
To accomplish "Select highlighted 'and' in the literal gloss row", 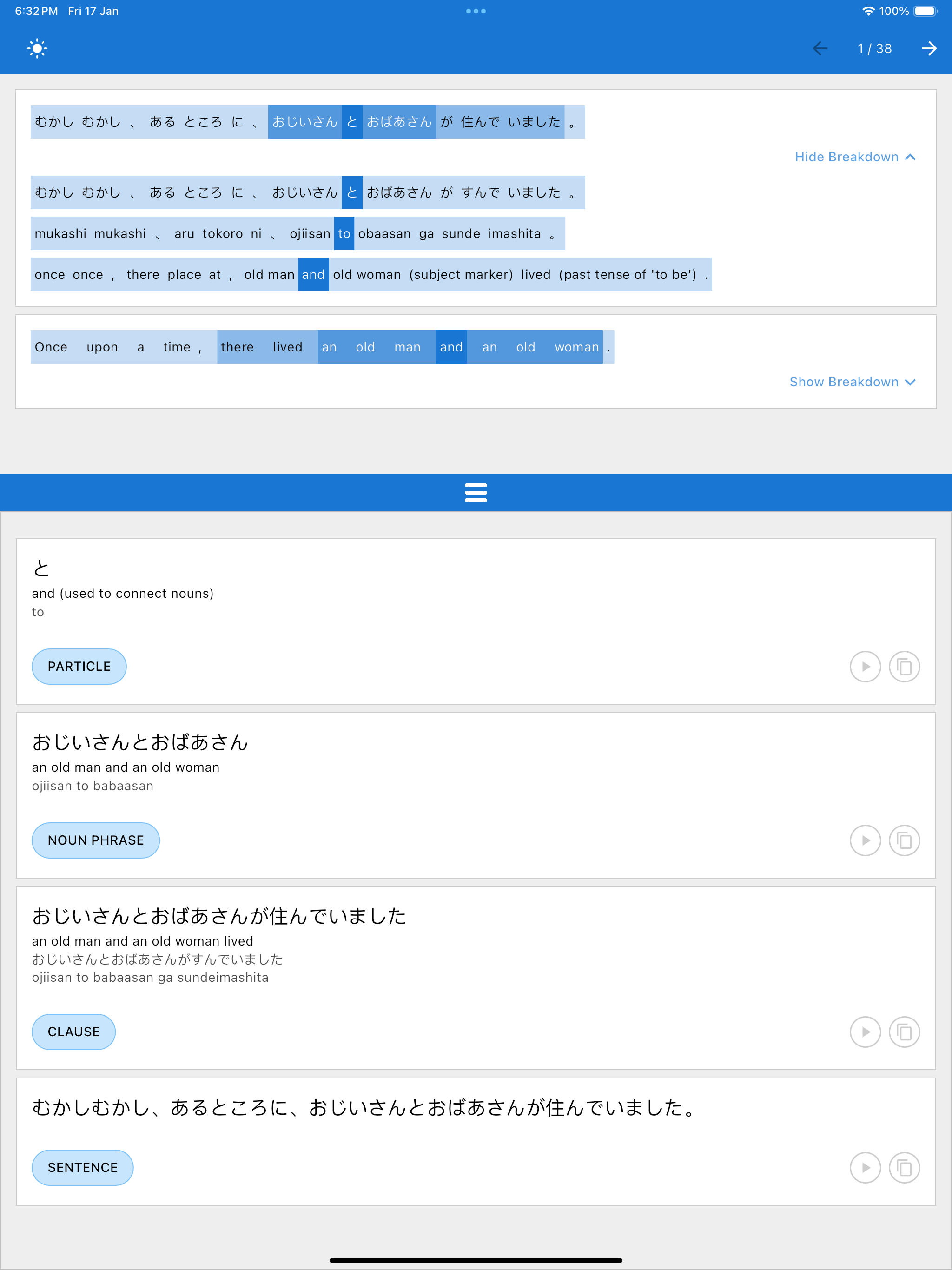I will (313, 274).
